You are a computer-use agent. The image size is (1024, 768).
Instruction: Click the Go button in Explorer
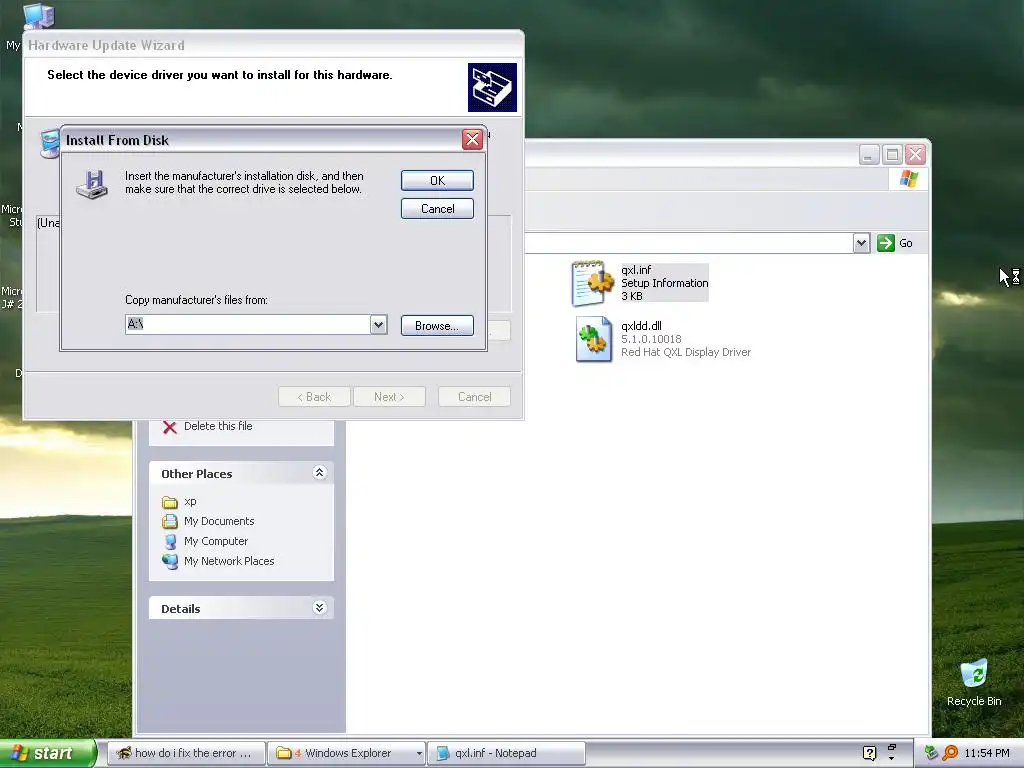click(895, 243)
